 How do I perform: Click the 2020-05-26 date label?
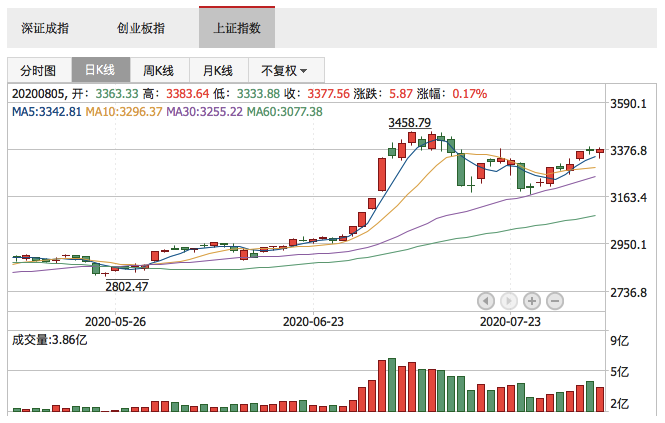click(115, 322)
